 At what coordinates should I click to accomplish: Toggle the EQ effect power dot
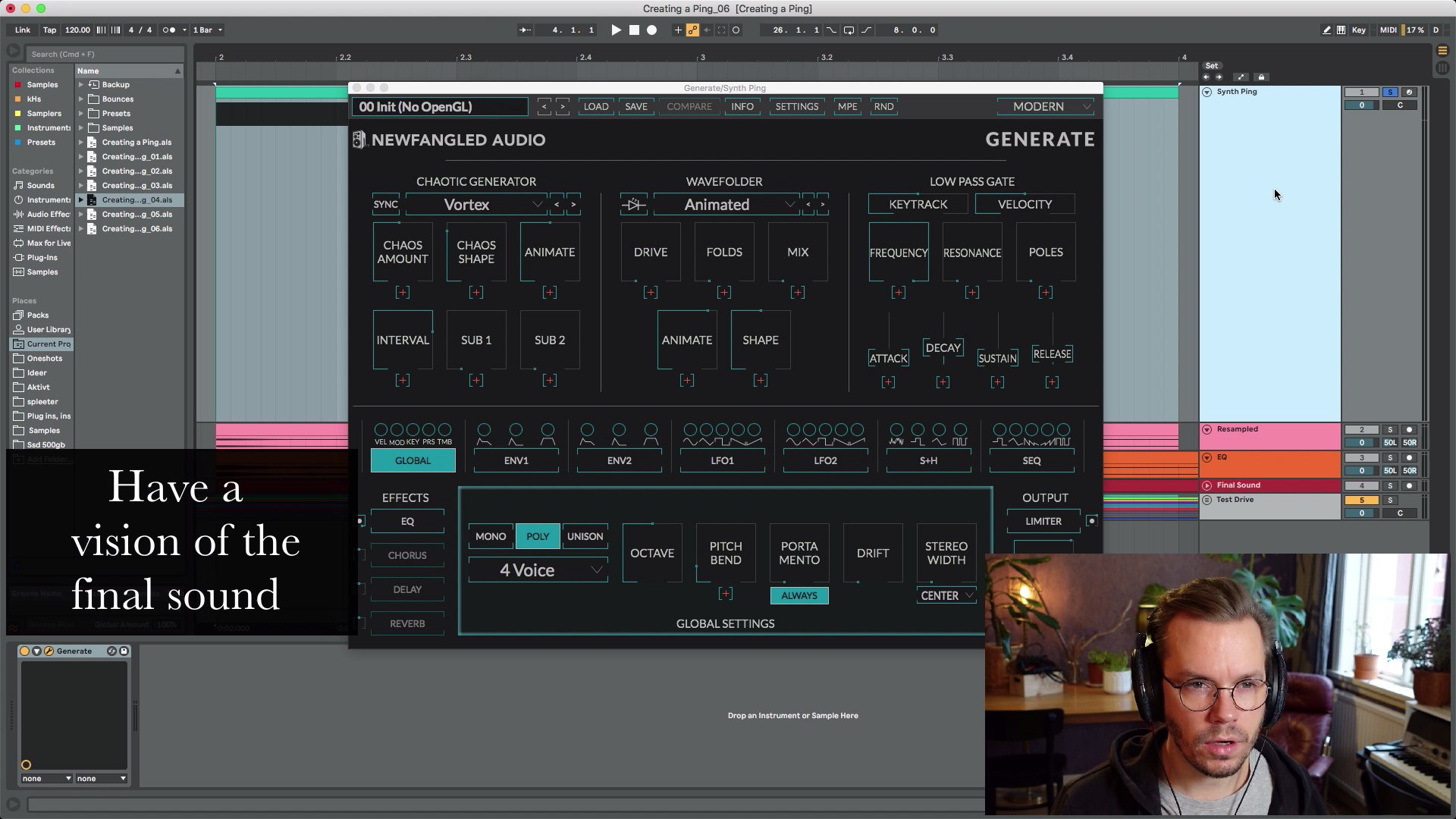pyautogui.click(x=360, y=521)
